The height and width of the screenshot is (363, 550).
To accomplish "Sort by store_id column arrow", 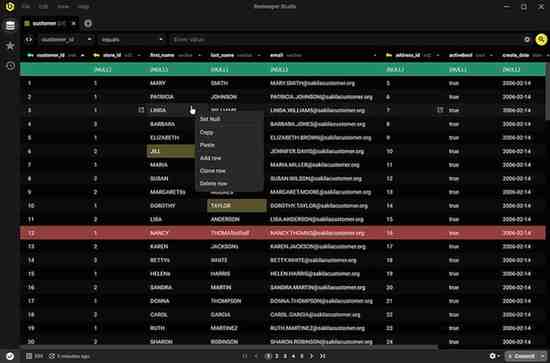I will 139,55.
